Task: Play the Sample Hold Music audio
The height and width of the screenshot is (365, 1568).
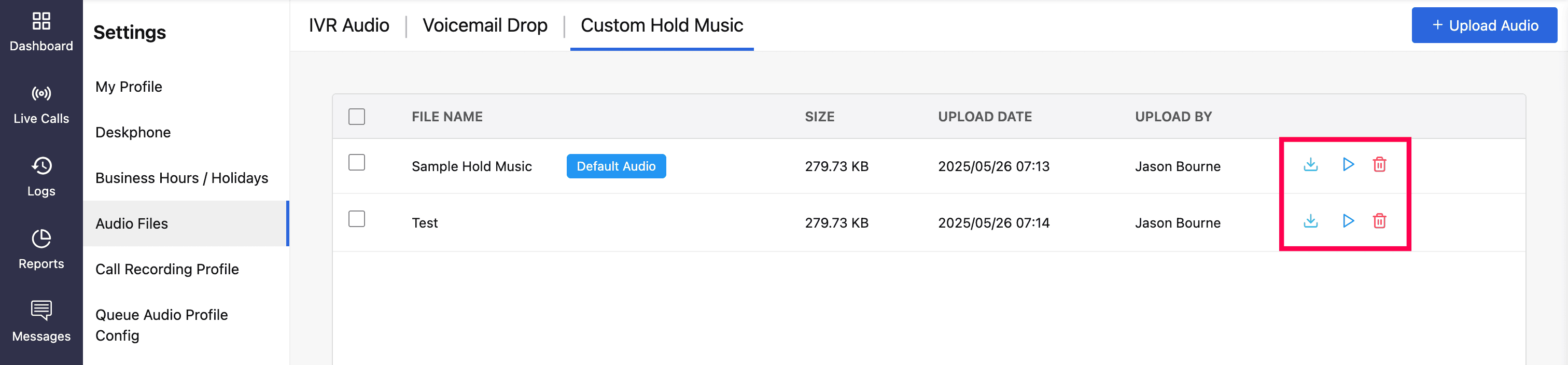Action: [1348, 165]
